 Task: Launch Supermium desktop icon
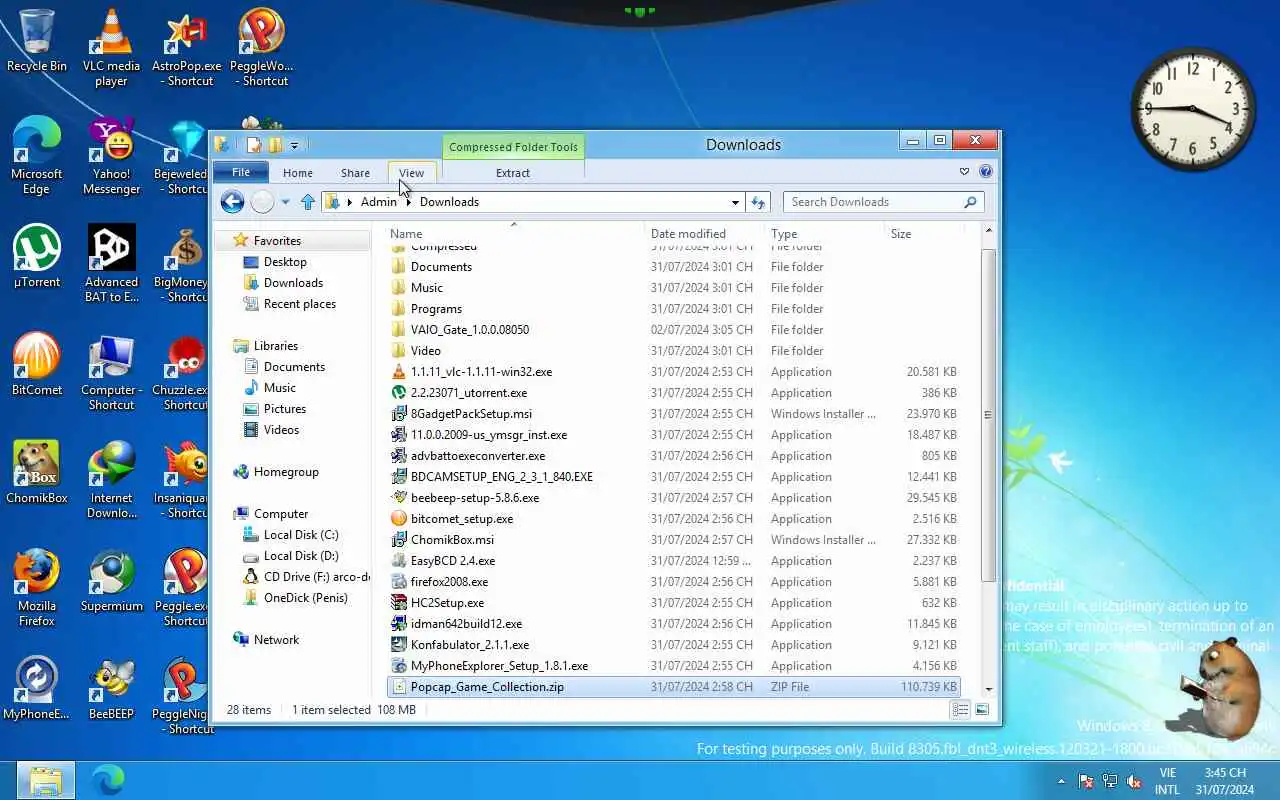(111, 580)
